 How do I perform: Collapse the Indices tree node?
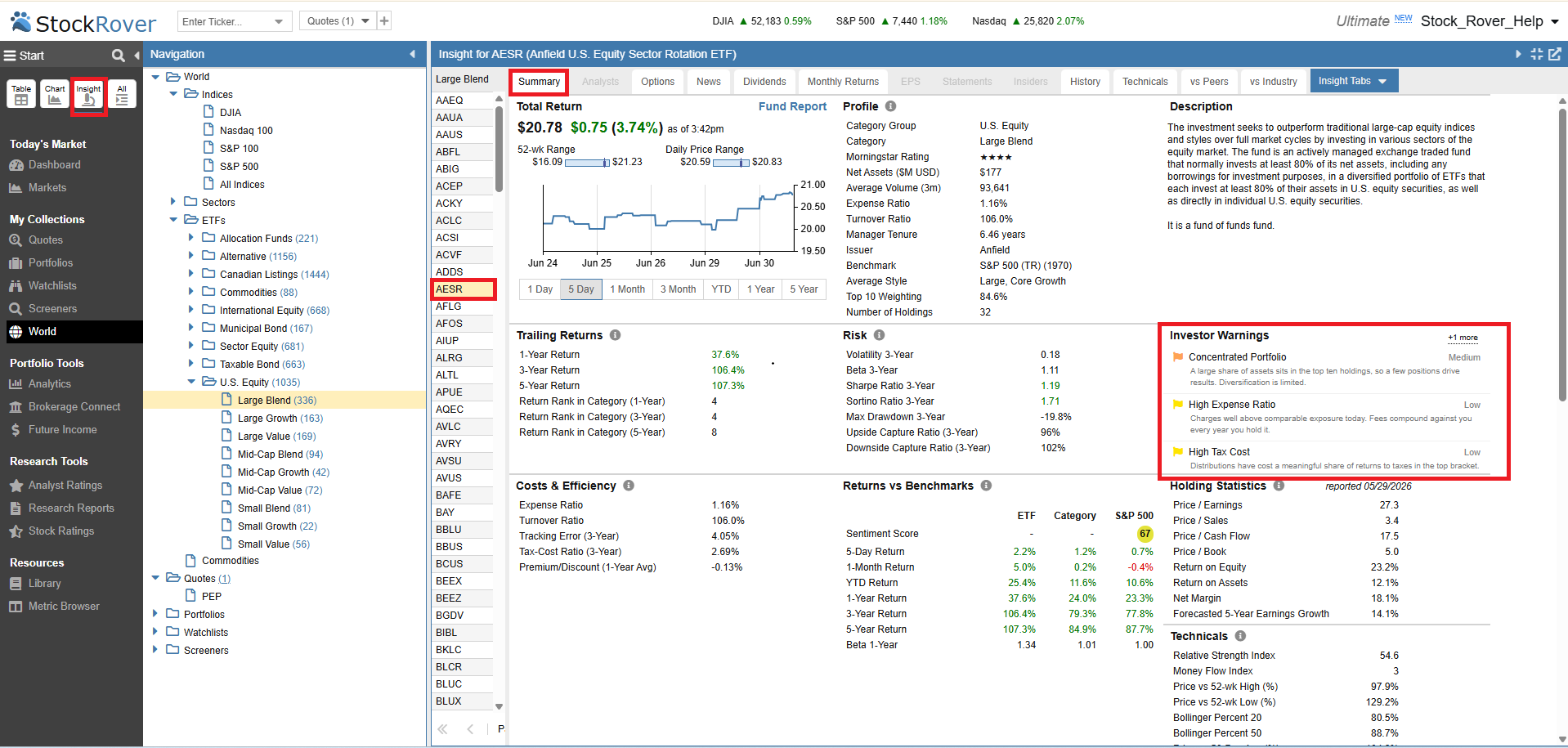[x=173, y=95]
